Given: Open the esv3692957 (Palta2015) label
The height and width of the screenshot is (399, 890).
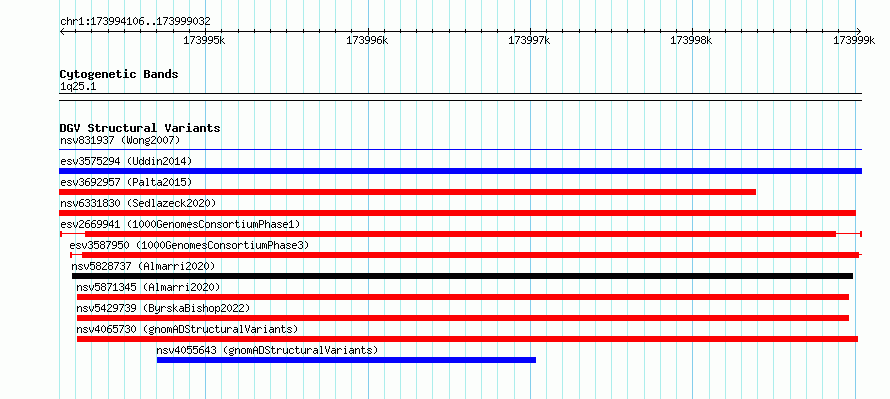Looking at the screenshot, I should coord(126,182).
